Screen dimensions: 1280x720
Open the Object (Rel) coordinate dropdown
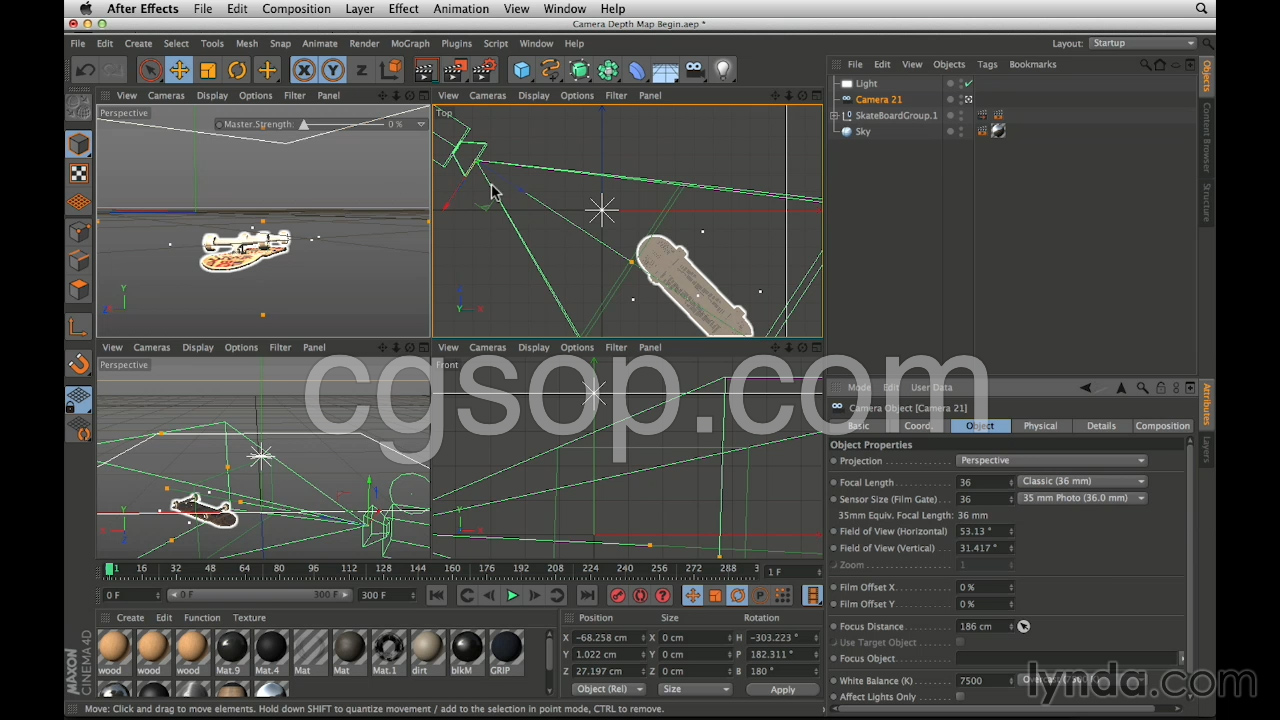[608, 689]
